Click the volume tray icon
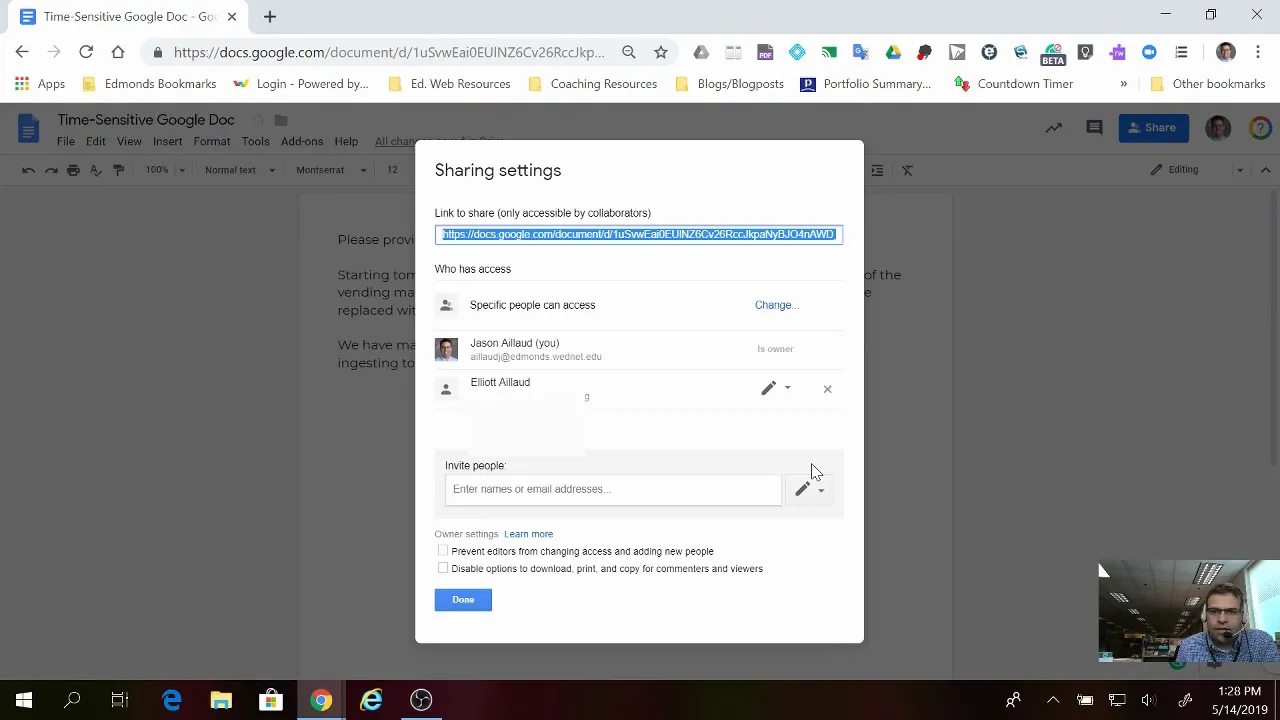Viewport: 1280px width, 720px height. [x=1149, y=700]
